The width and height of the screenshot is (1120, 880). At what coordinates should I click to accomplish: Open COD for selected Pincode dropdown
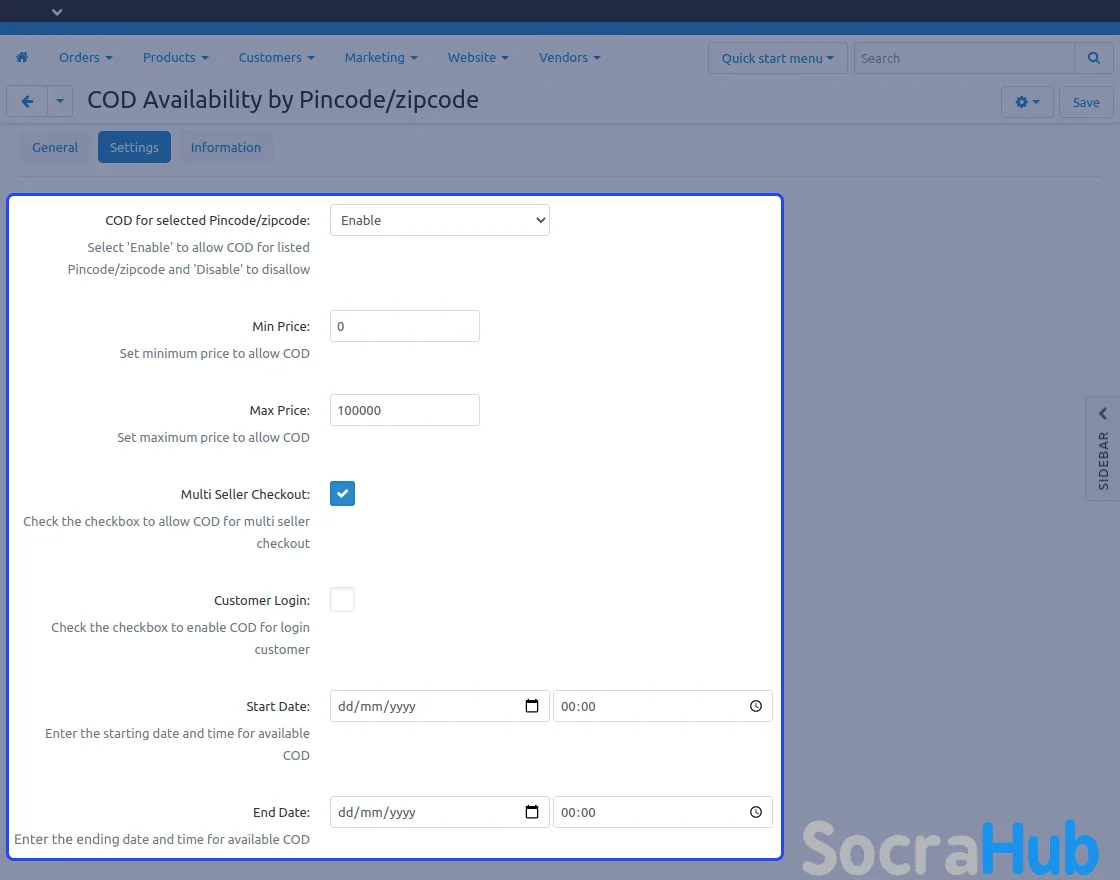tap(440, 220)
